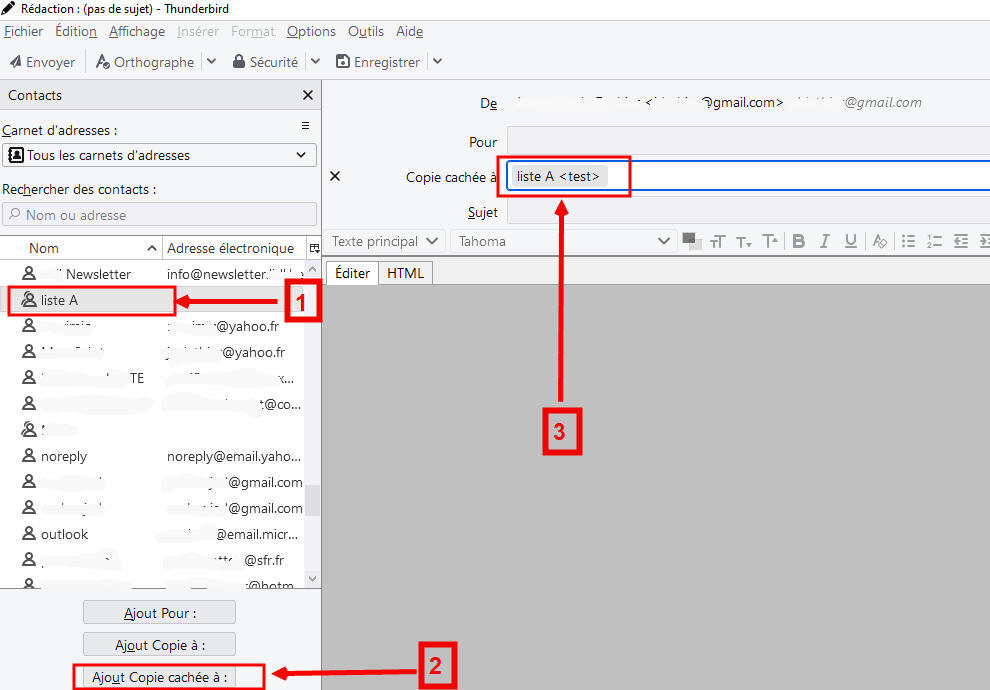Open the column picker icon in contacts list

click(314, 248)
